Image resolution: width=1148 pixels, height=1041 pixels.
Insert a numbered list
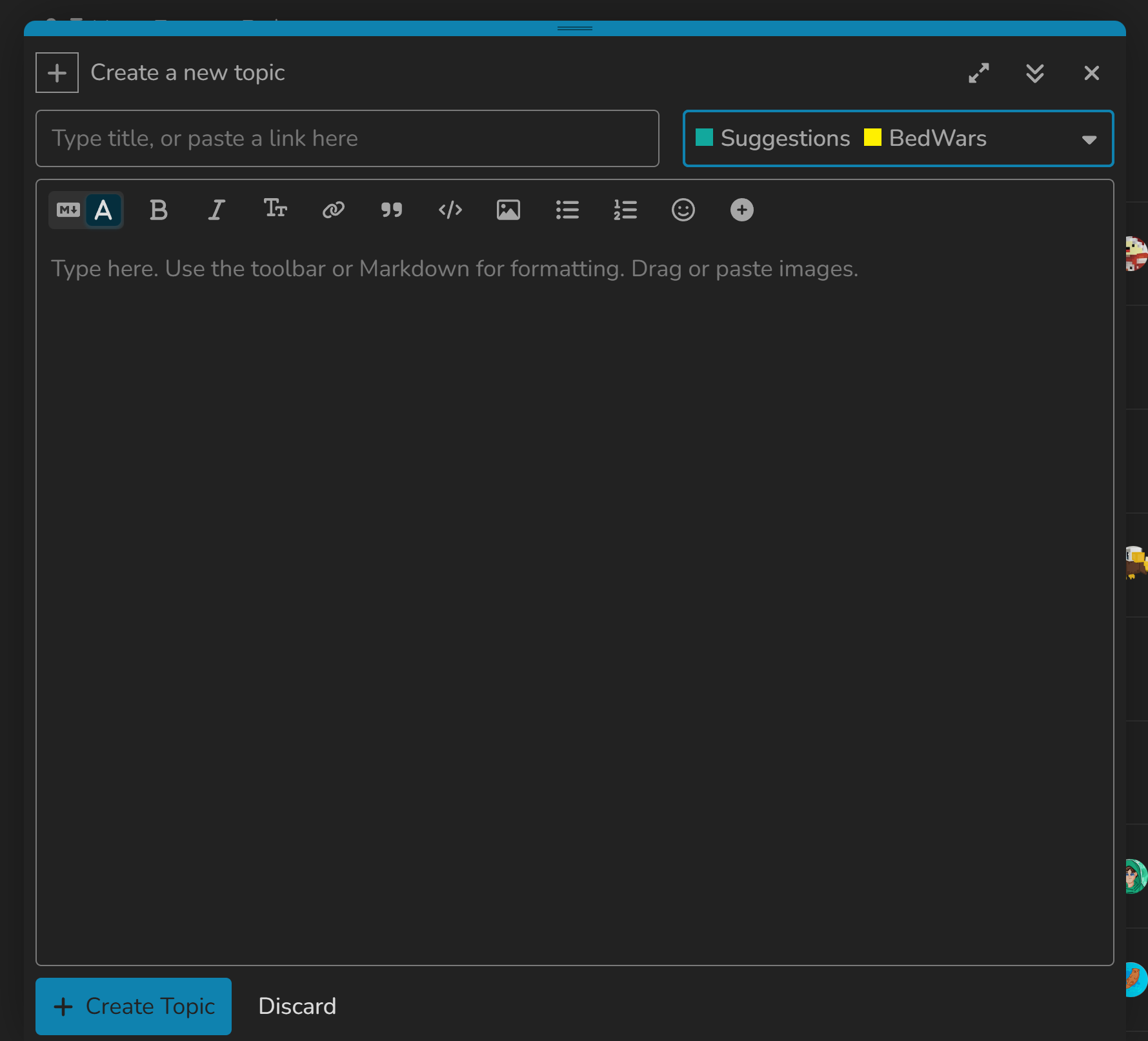click(x=625, y=210)
